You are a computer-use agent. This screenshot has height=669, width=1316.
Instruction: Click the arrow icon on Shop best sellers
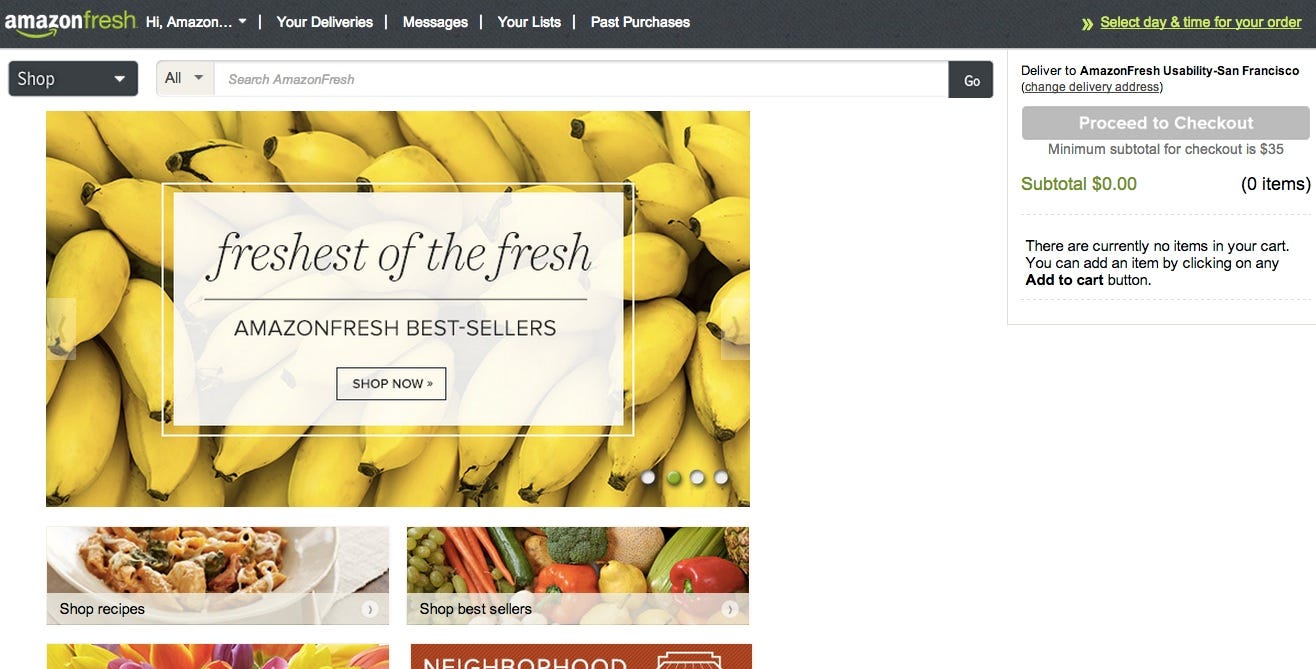click(x=730, y=609)
